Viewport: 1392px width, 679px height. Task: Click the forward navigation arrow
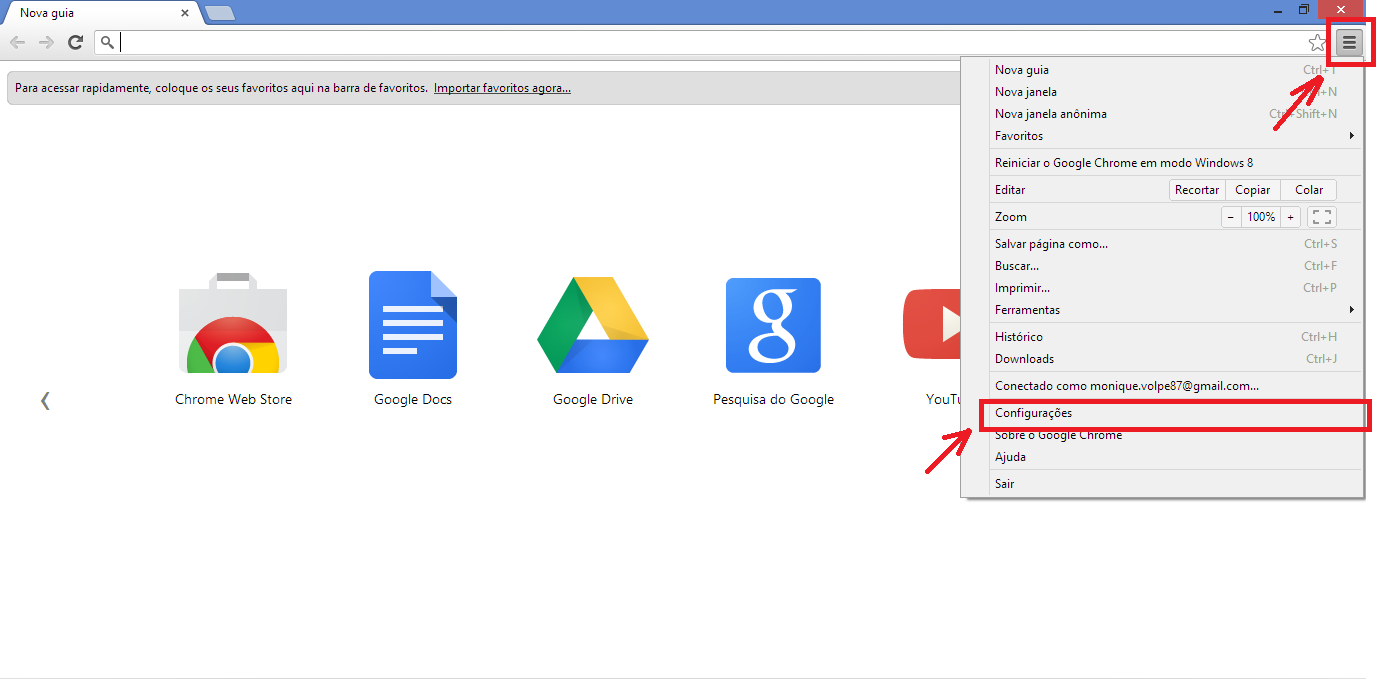[x=46, y=42]
